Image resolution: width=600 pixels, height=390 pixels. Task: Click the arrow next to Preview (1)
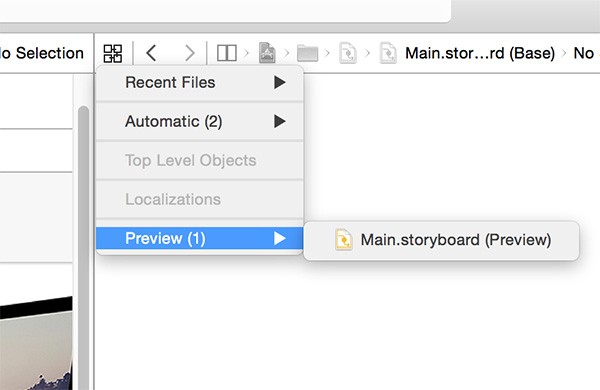pos(280,238)
